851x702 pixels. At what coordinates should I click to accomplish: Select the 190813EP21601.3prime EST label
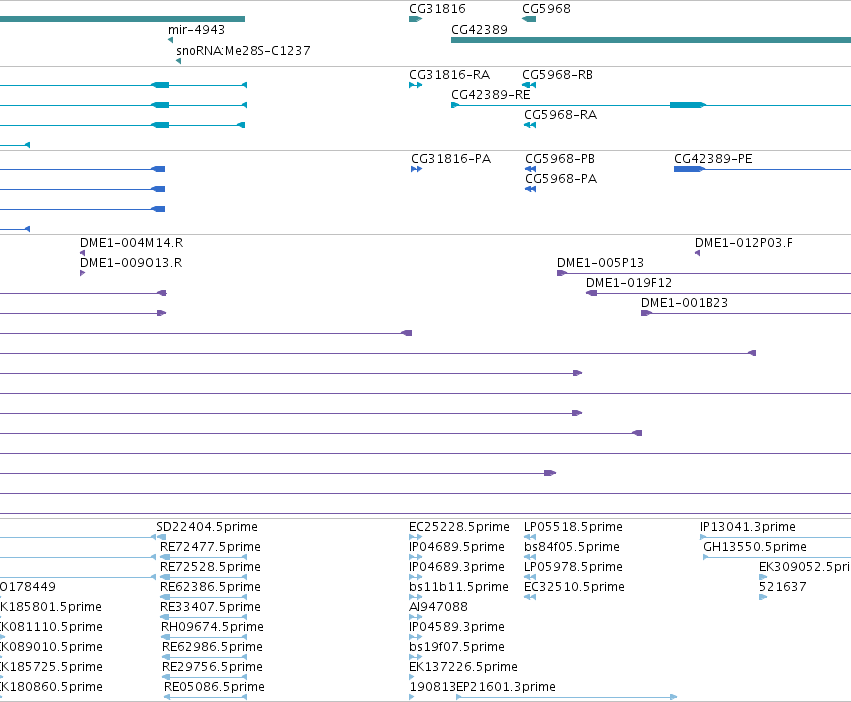(x=482, y=687)
